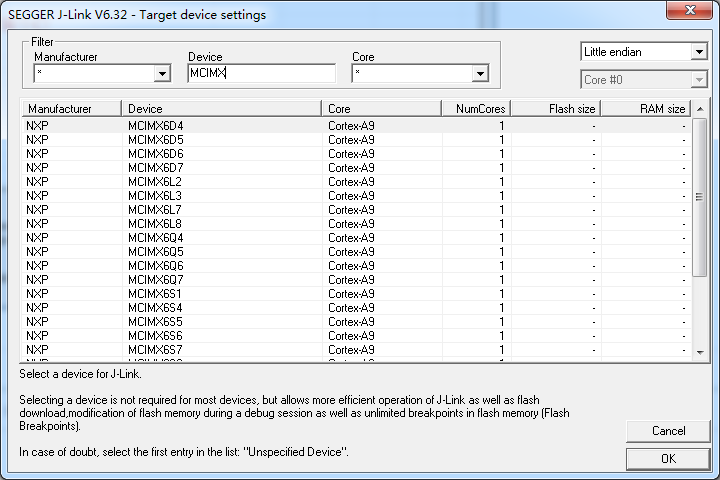Select the MCIMX6S6 device row
Image resolution: width=720 pixels, height=480 pixels.
click(x=356, y=336)
